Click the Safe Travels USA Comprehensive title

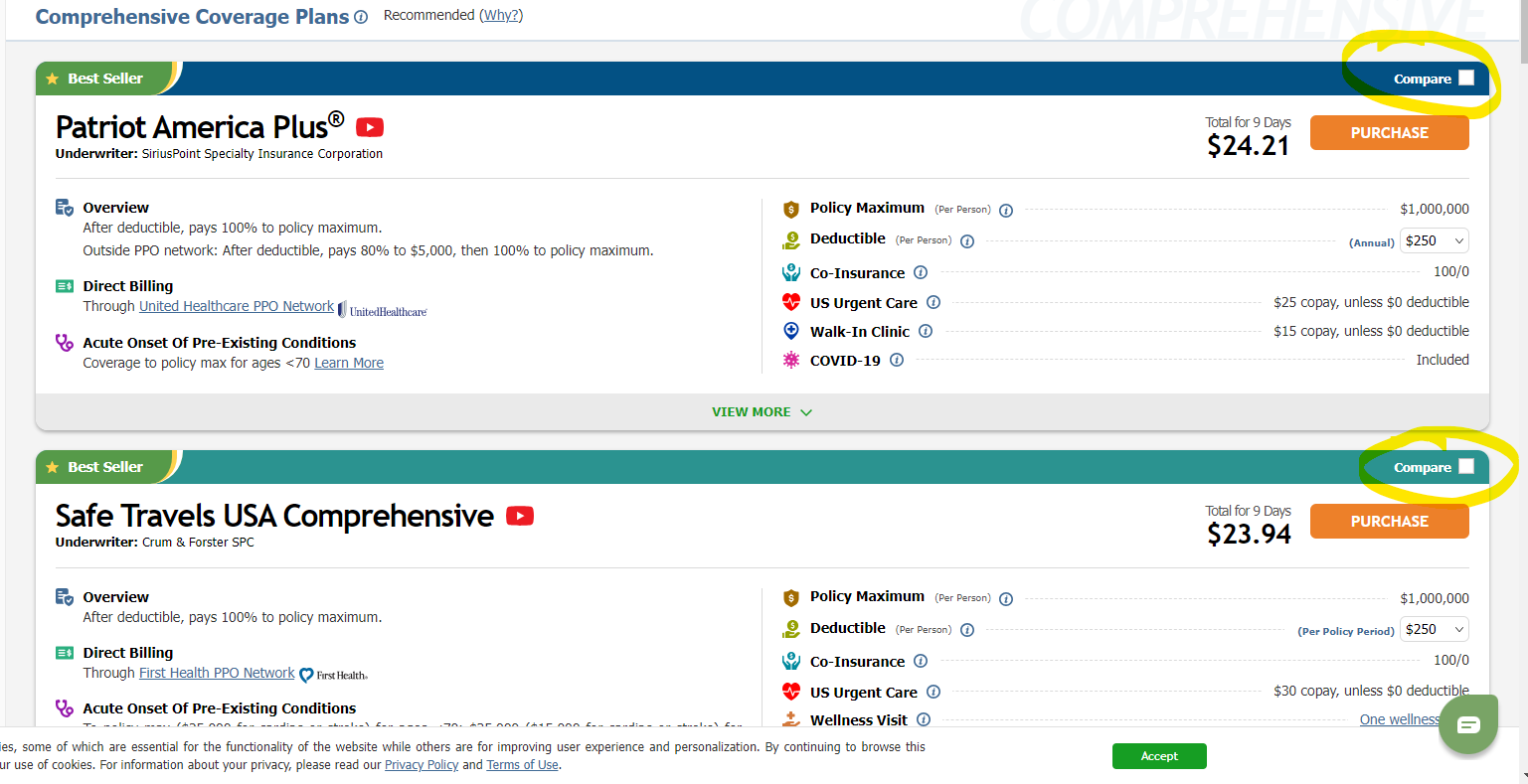pyautogui.click(x=274, y=516)
